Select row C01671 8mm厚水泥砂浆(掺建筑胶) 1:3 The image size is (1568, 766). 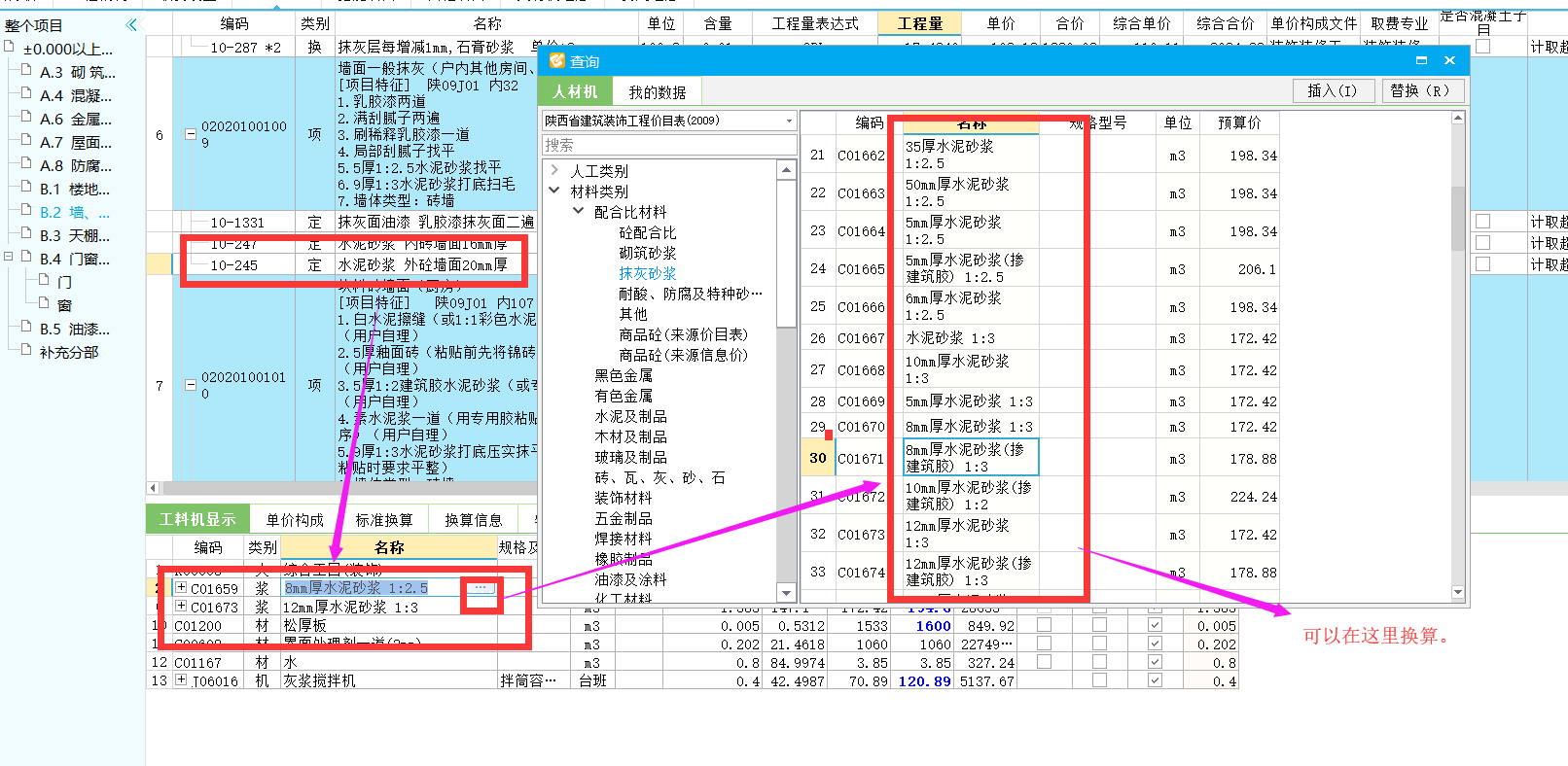pyautogui.click(x=1040, y=458)
